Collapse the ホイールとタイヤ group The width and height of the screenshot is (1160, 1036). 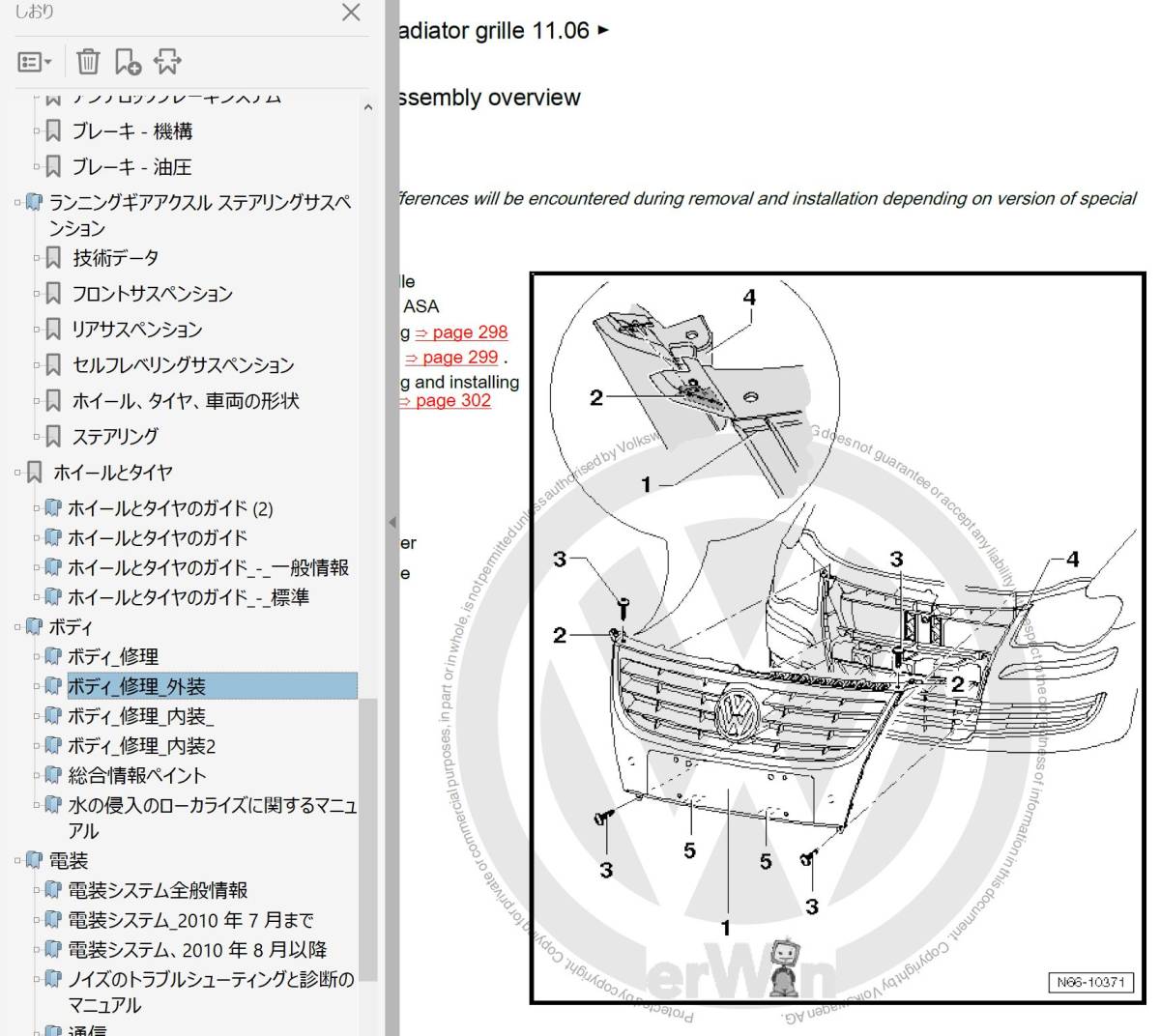(x=17, y=473)
